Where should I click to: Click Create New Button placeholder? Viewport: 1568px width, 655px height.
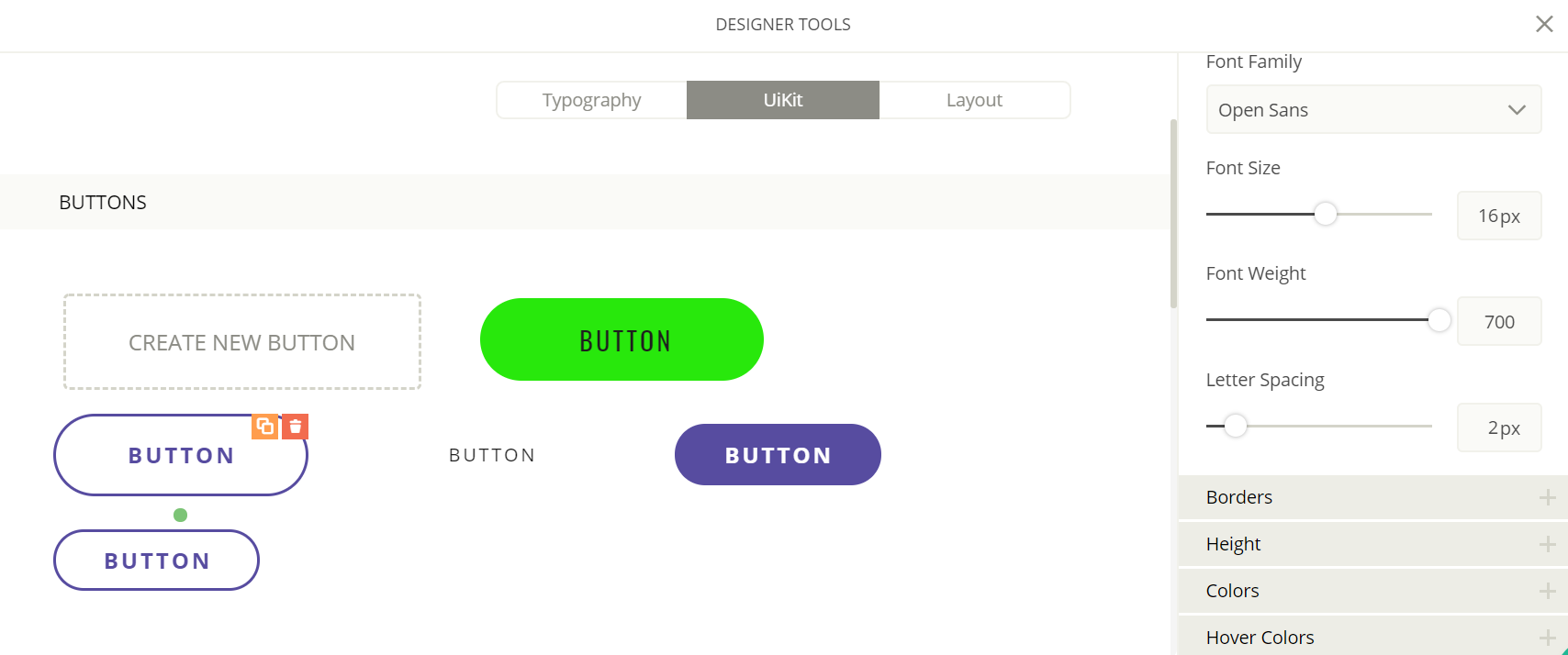point(241,342)
